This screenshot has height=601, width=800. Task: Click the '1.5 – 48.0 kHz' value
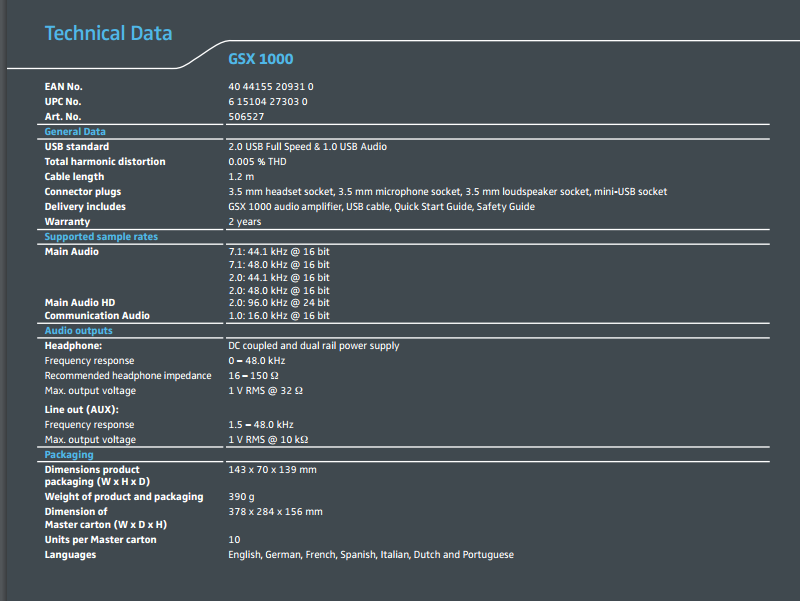(x=261, y=424)
